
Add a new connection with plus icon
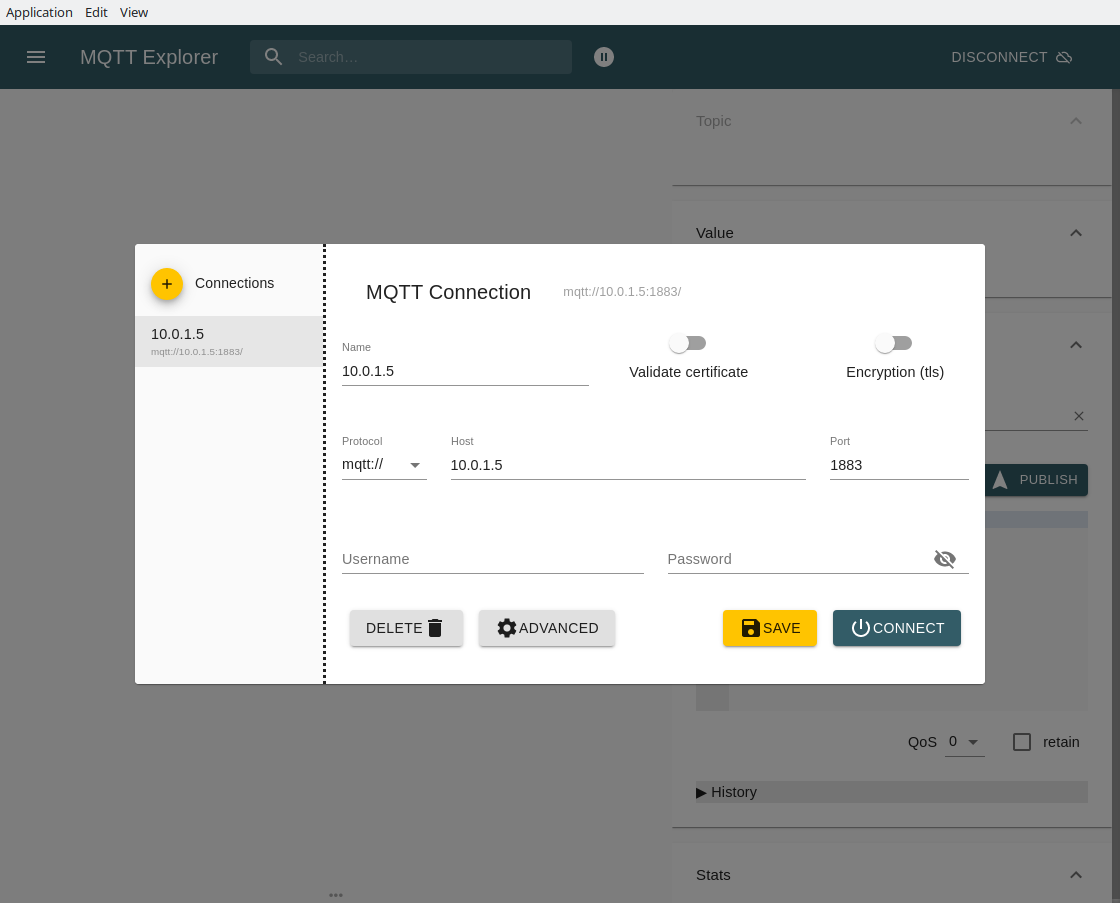[x=167, y=284]
